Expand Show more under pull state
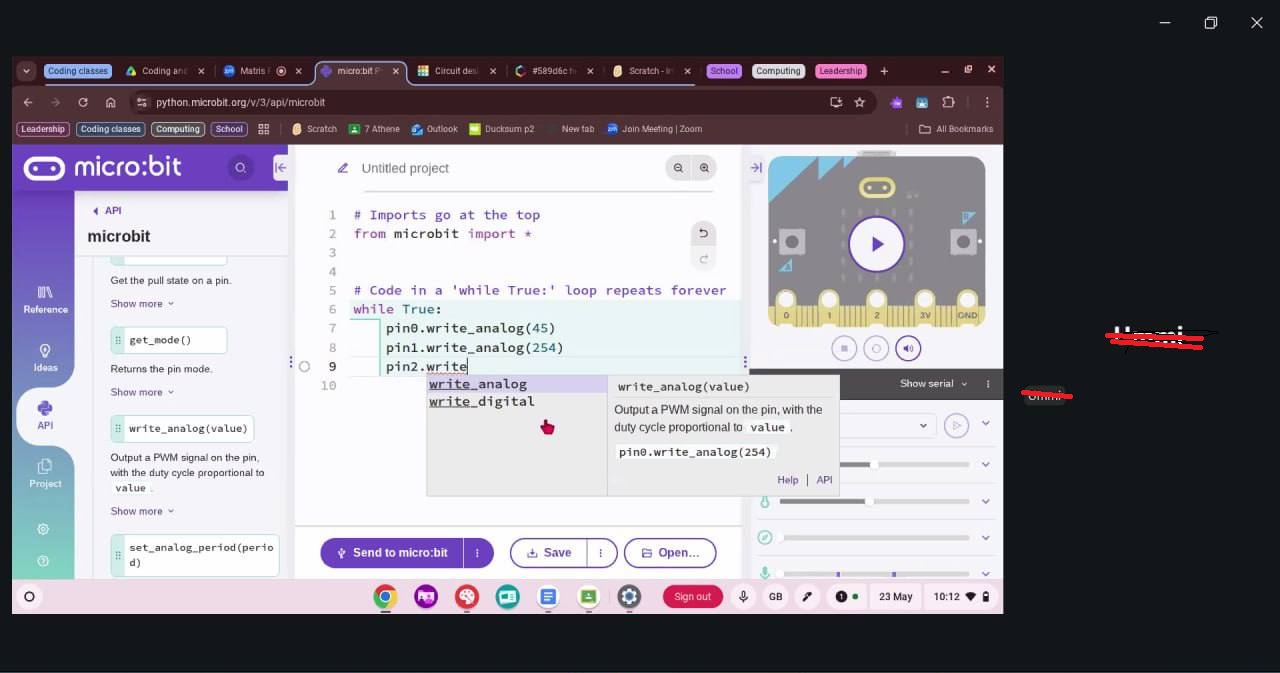Image resolution: width=1280 pixels, height=673 pixels. pos(142,304)
